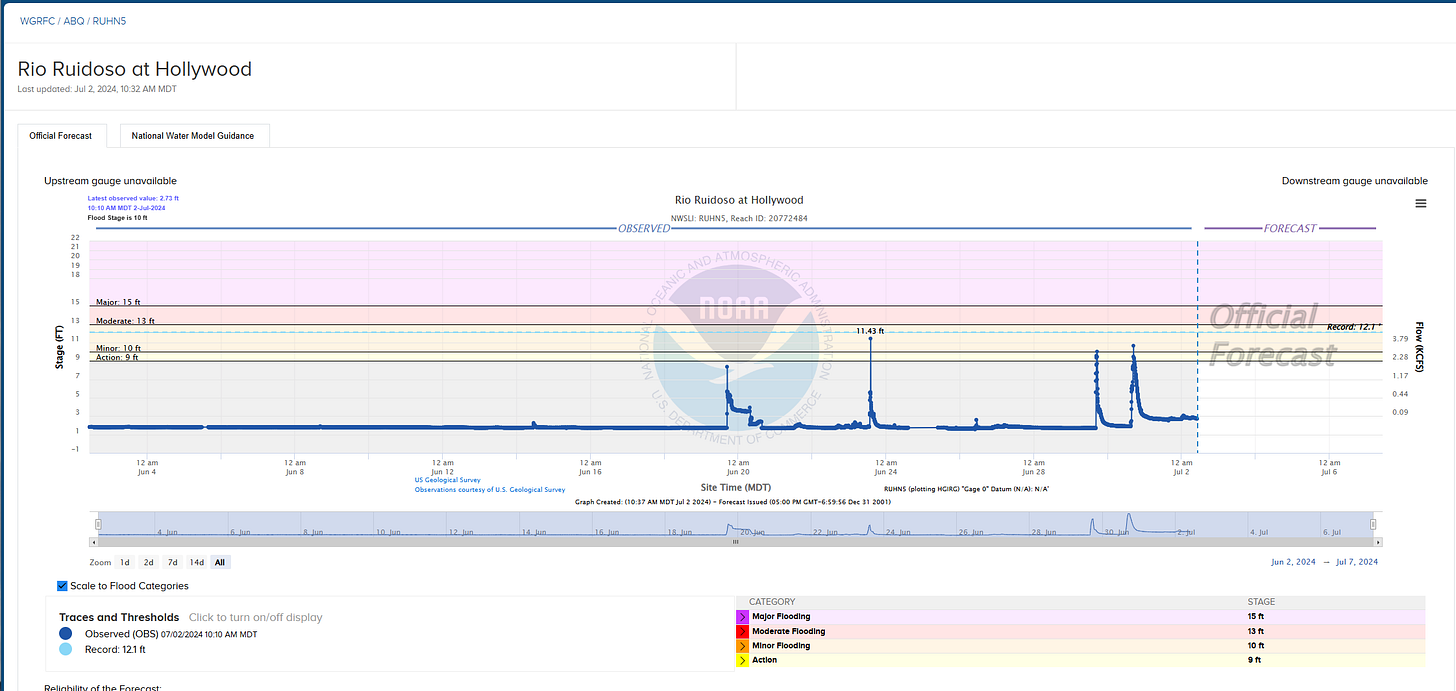The image size is (1456, 691).
Task: Click the Record: 12.1 chart label
Action: pyautogui.click(x=1354, y=327)
